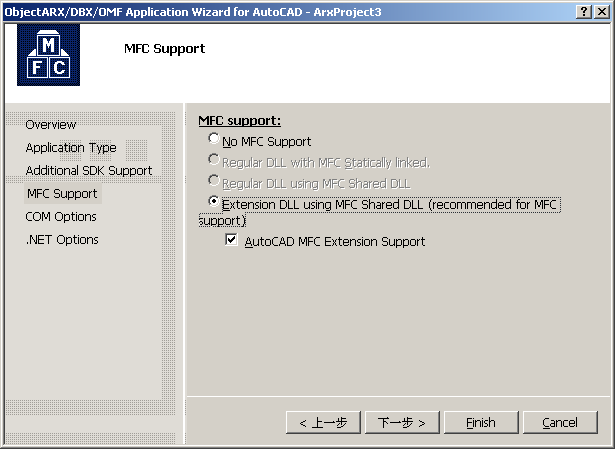
Task: Switch to the MFC Support page
Action: click(x=62, y=194)
